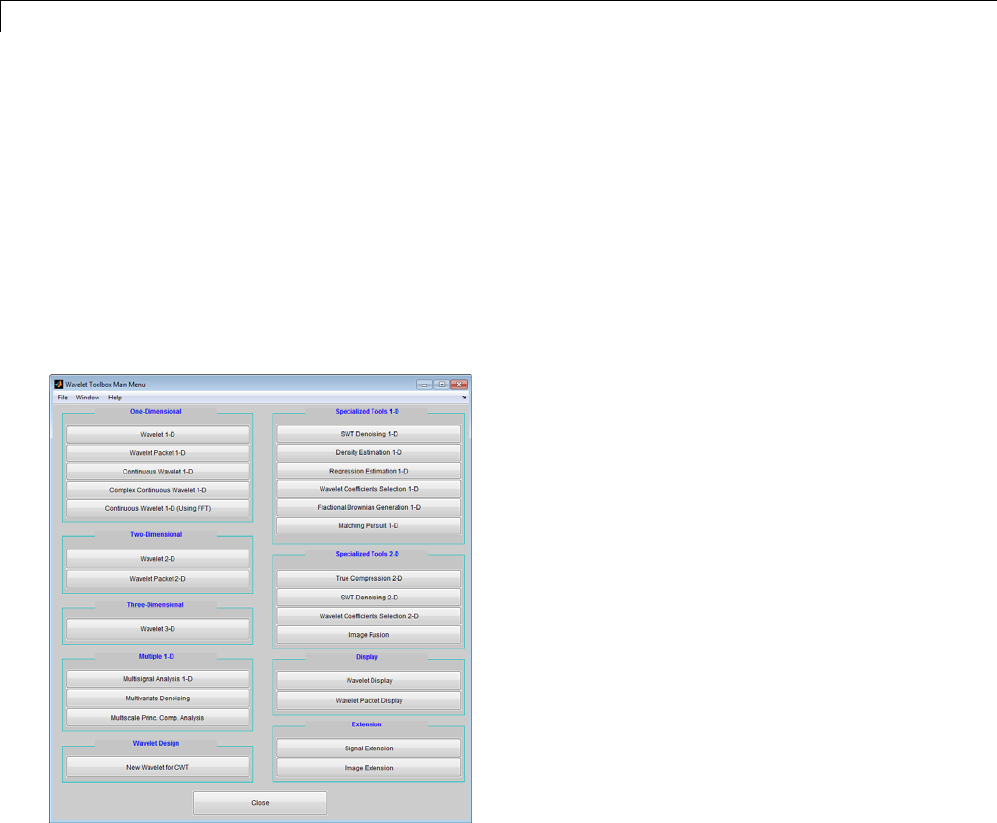Open Multisignal Analysis 1-D
This screenshot has height=823, width=997.
click(158, 679)
